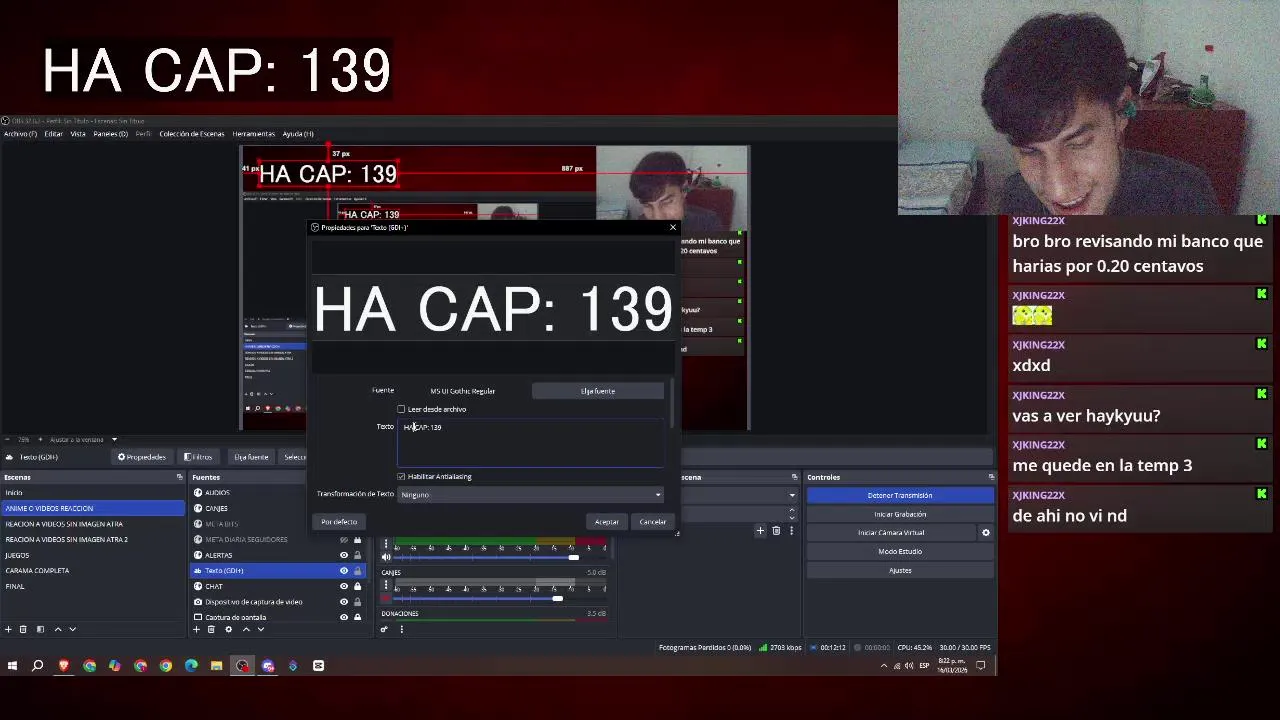Click Aceptar in text properties dialog
Image resolution: width=1280 pixels, height=720 pixels.
(607, 522)
